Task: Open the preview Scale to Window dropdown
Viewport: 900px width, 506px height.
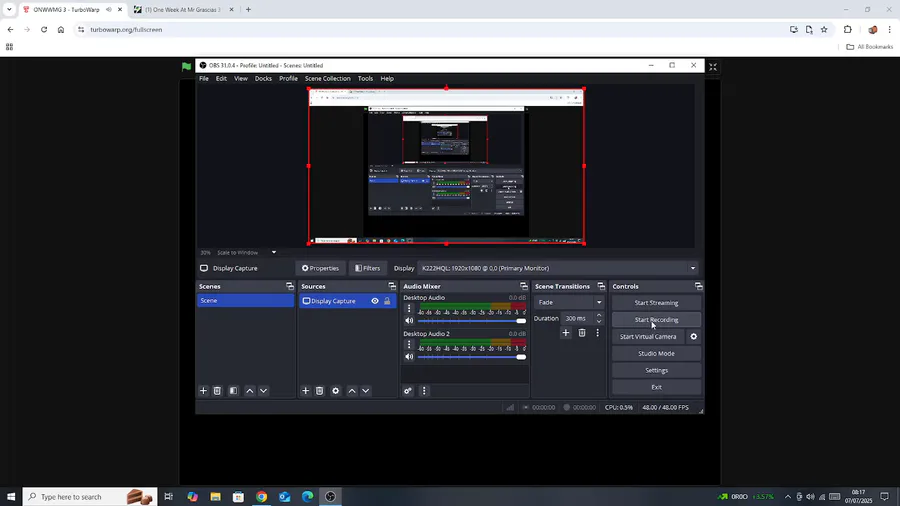Action: coord(274,252)
